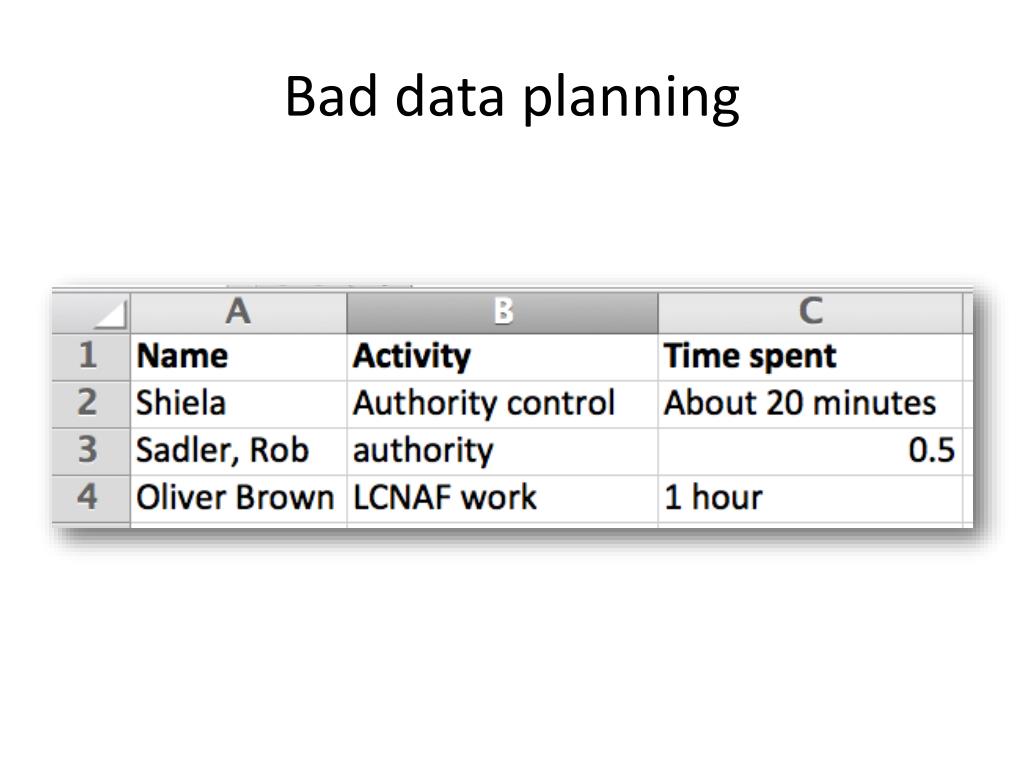Select the About 20 minutes cell
This screenshot has width=1024, height=768.
(810, 404)
